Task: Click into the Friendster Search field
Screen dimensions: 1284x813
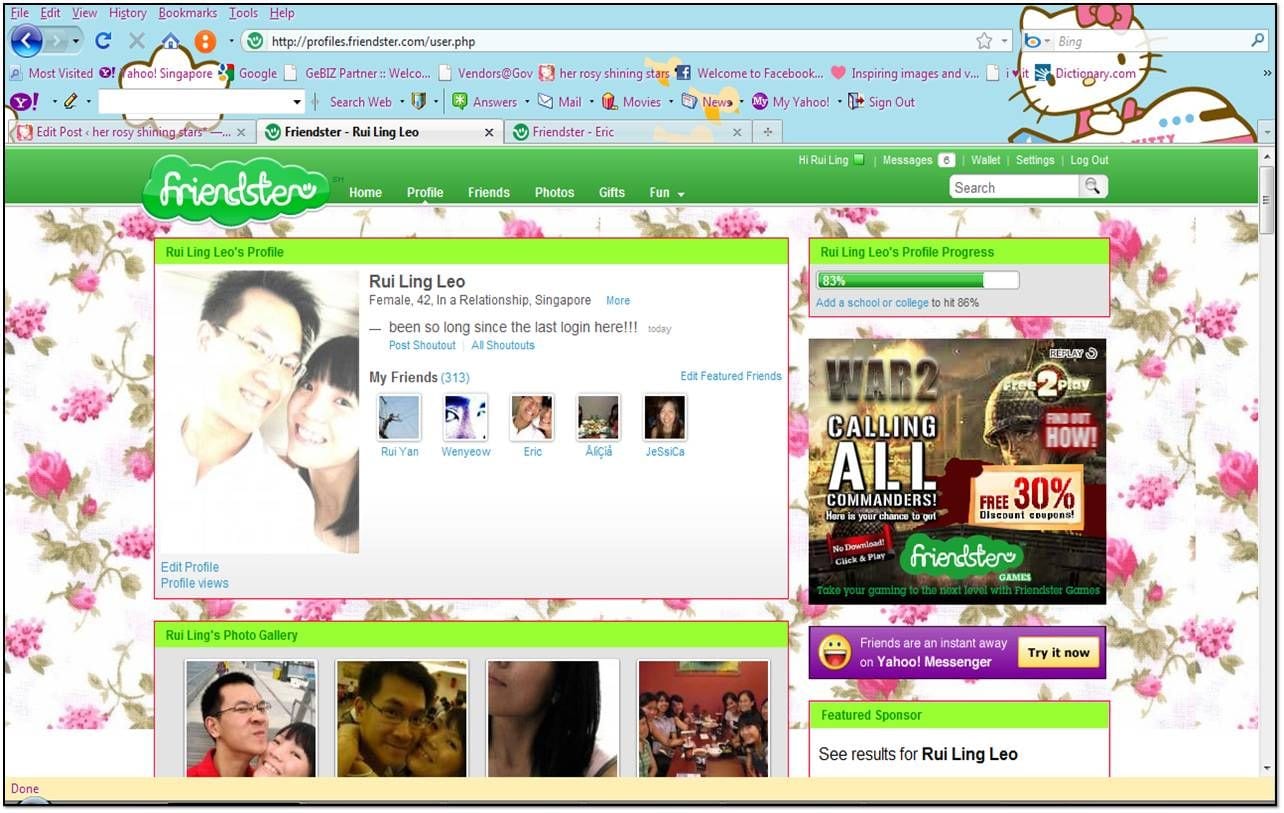Action: pyautogui.click(x=1014, y=187)
